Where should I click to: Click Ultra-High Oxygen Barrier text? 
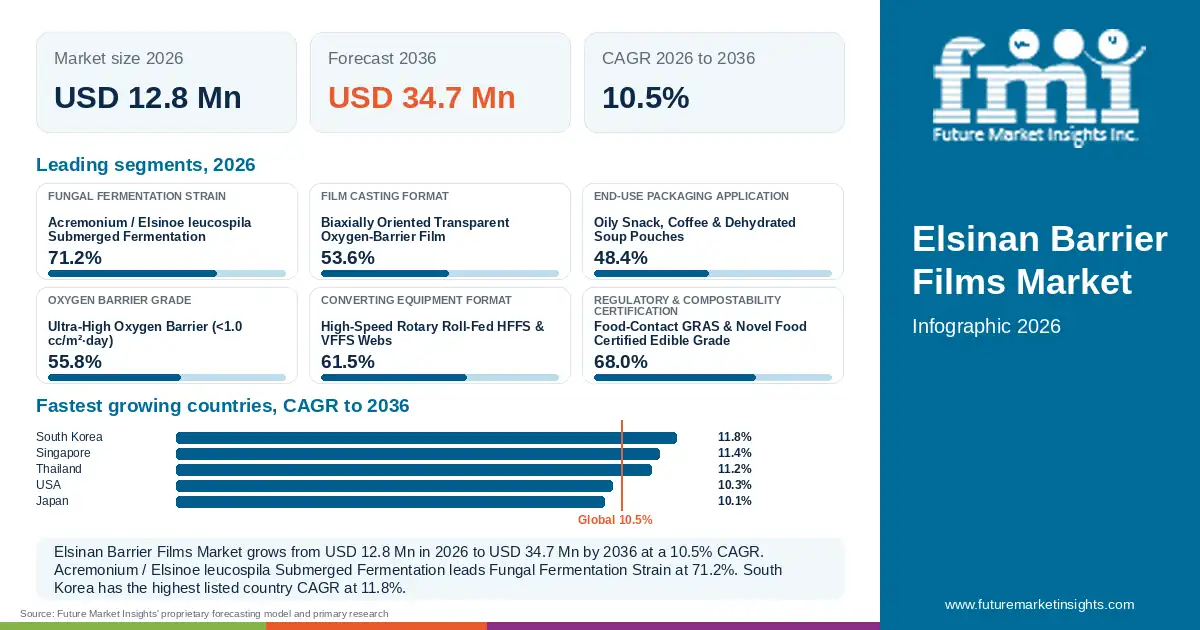pyautogui.click(x=145, y=333)
